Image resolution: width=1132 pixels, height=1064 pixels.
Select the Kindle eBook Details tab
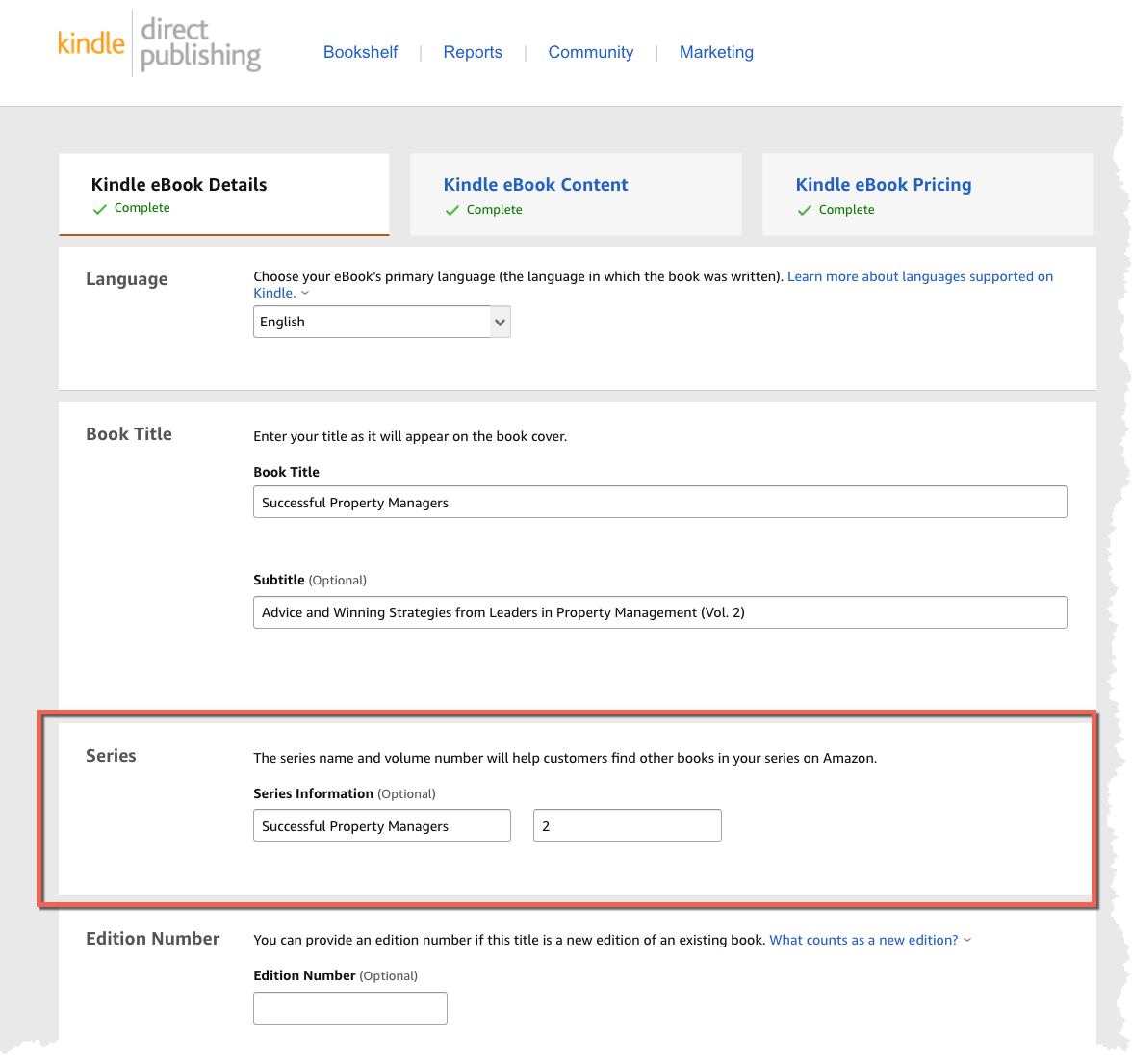click(x=223, y=194)
